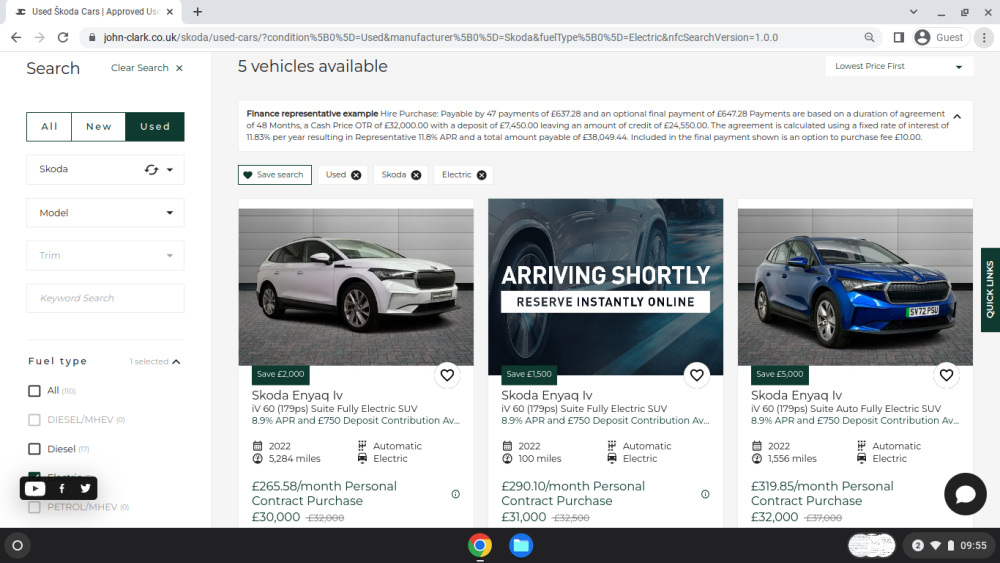This screenshot has width=1000, height=563.
Task: Open Guest profile button
Action: [x=939, y=38]
